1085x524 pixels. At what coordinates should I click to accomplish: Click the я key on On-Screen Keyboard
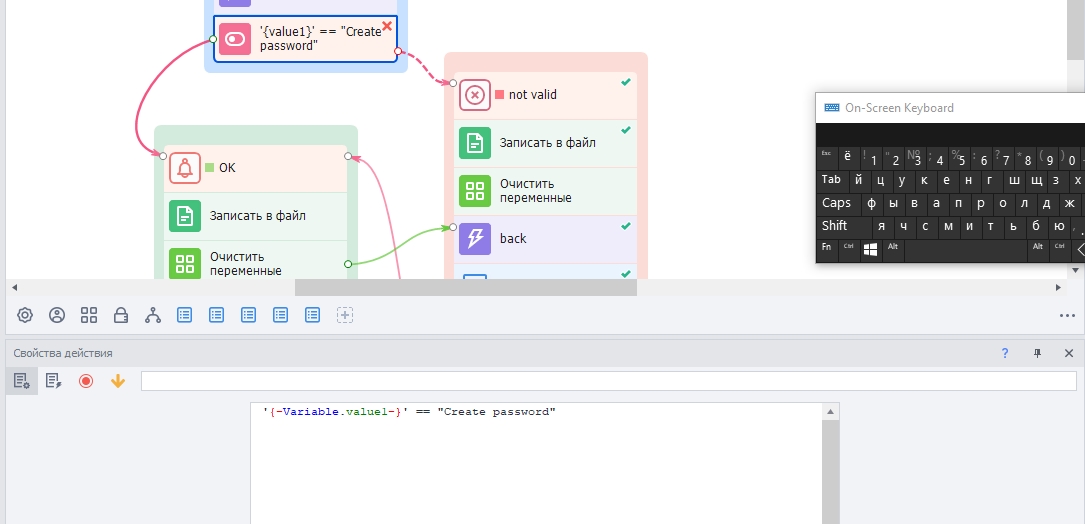click(881, 226)
